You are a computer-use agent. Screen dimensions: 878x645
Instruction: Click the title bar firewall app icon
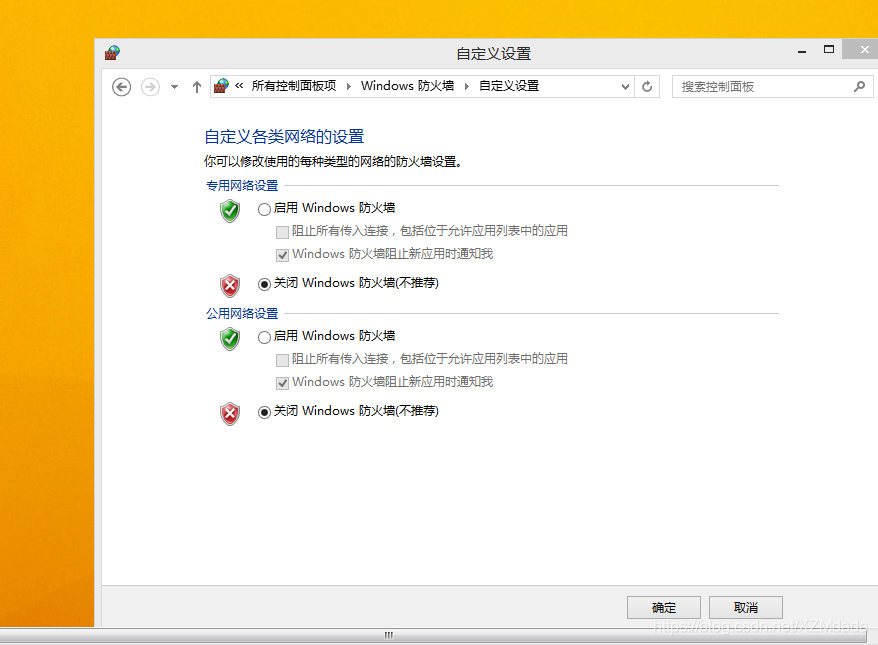[113, 53]
